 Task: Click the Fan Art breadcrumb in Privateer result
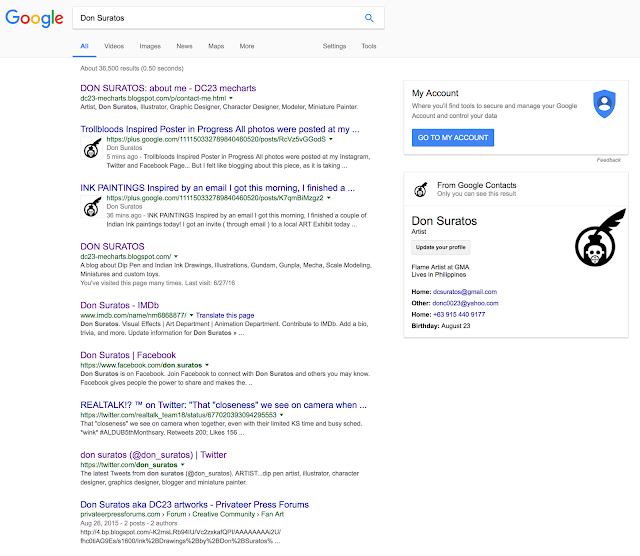coord(272,514)
